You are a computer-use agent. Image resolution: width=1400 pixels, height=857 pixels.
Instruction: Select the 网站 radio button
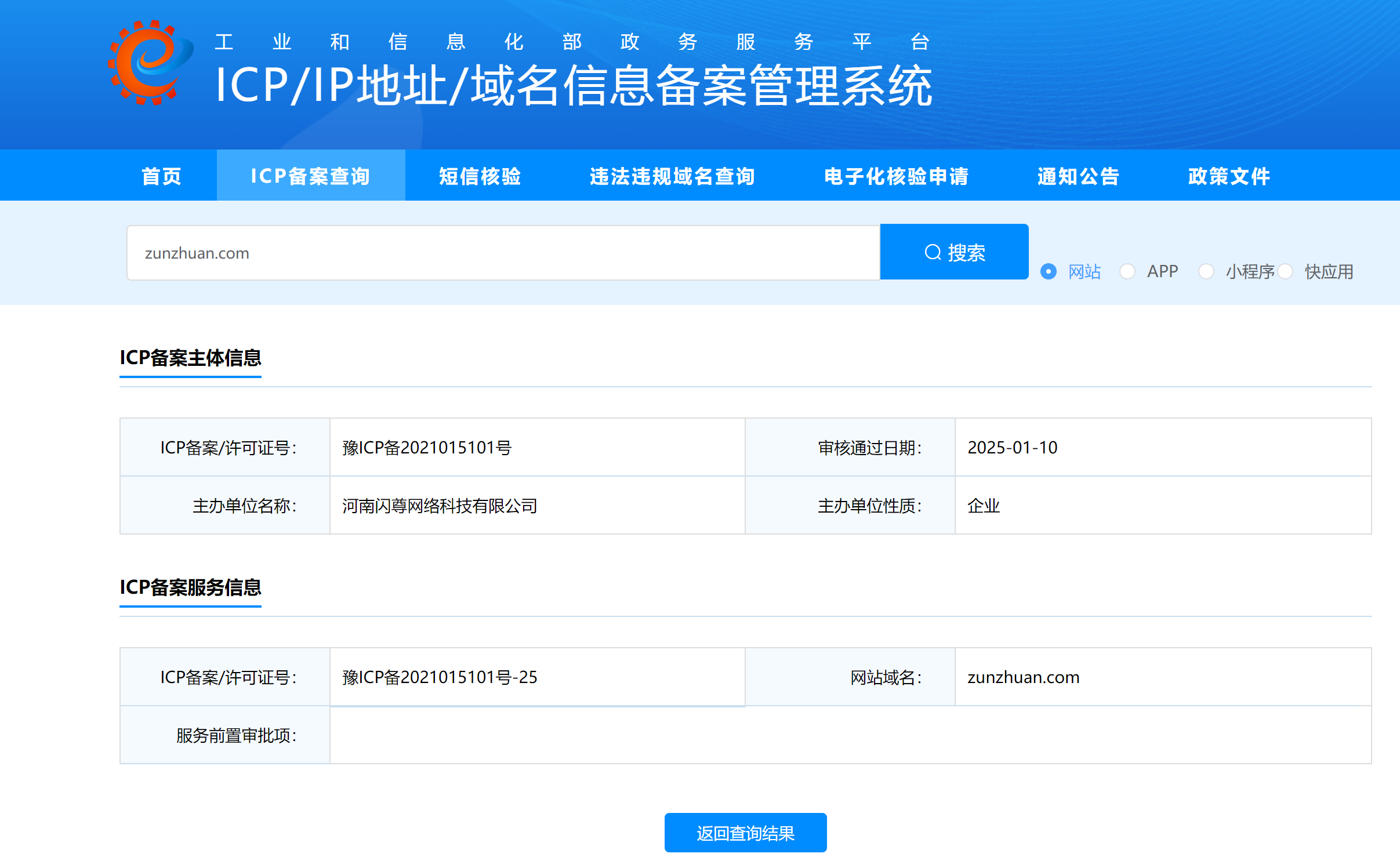(x=1049, y=271)
